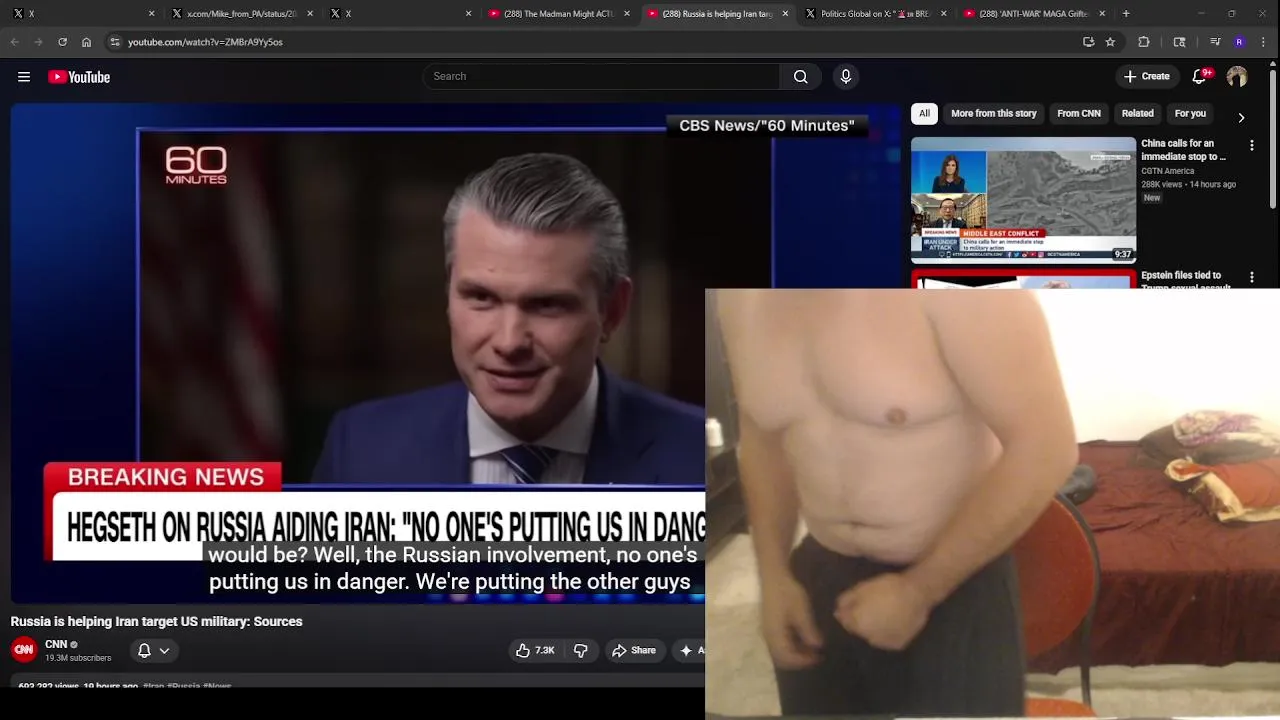Go back with browser back arrow
This screenshot has height=720, width=1280.
tap(14, 42)
